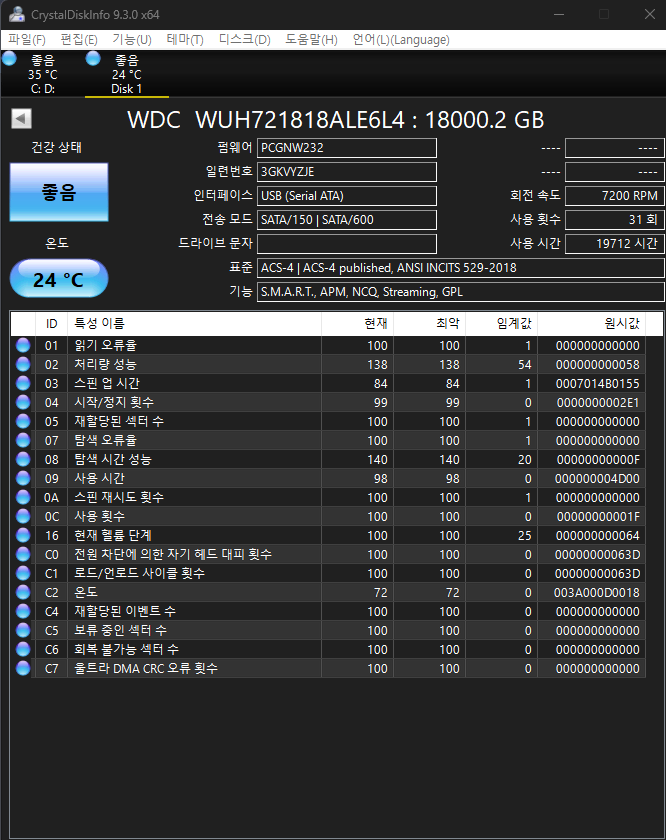Click the 펌웨어 field PCGNW232
The height and width of the screenshot is (840, 666).
click(347, 148)
